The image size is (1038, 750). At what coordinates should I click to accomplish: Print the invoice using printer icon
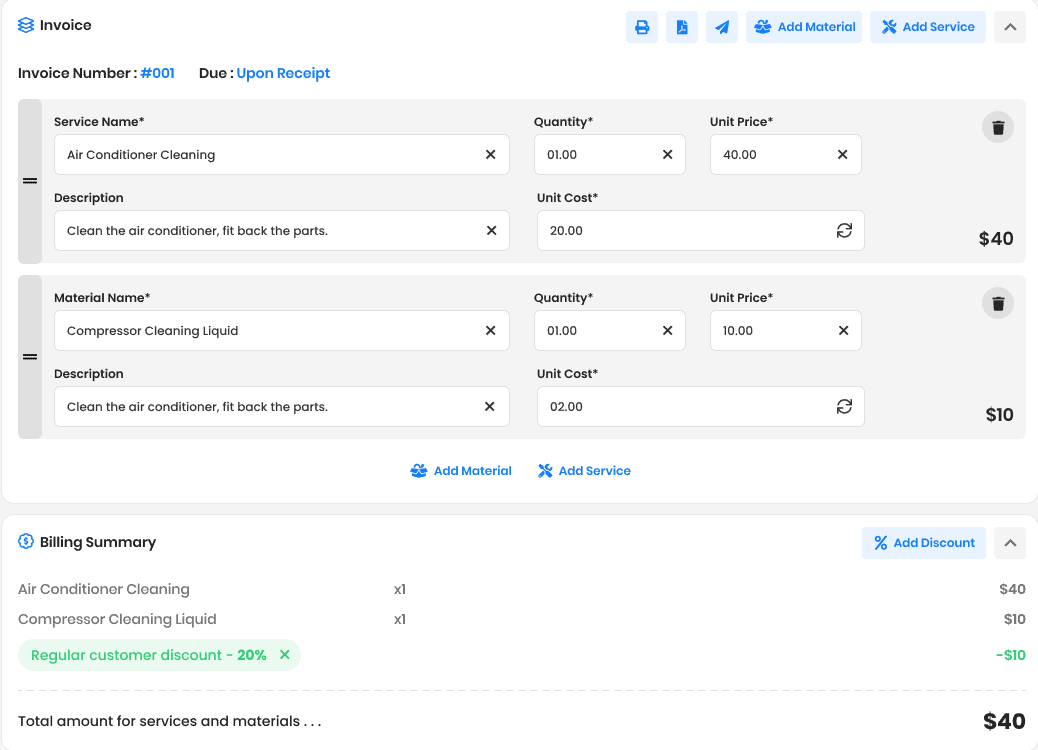(x=641, y=27)
